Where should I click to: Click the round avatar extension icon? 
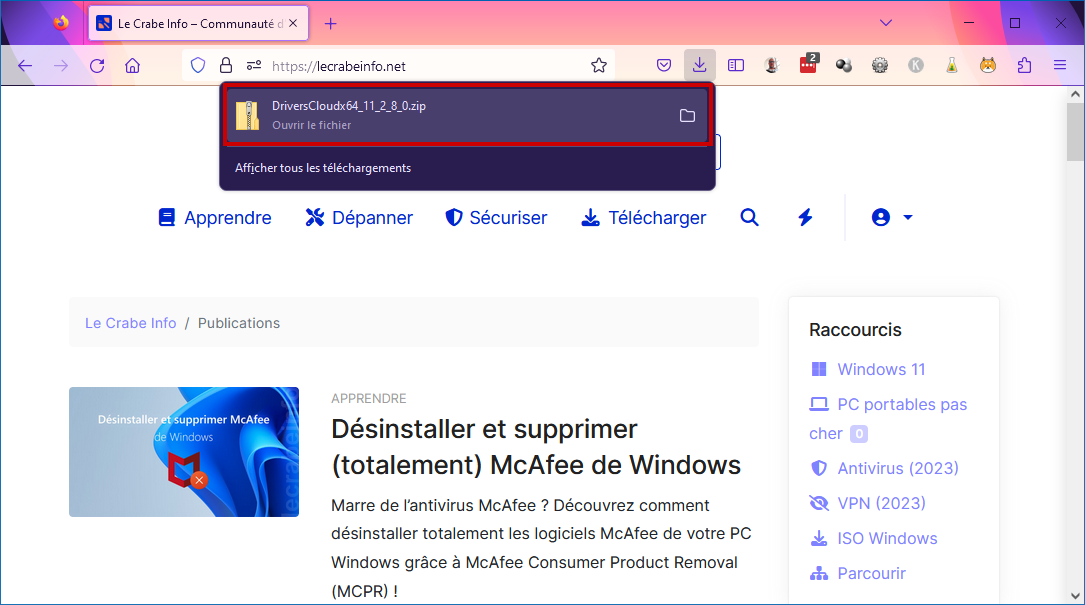[x=772, y=66]
